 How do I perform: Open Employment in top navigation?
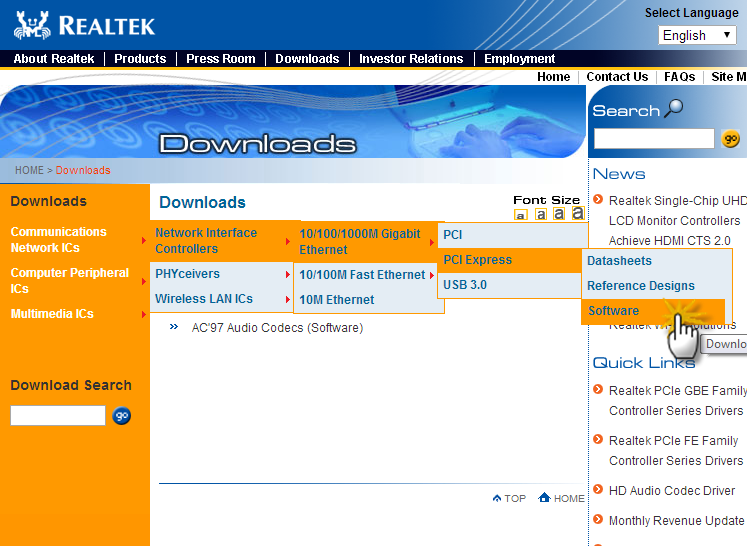(x=519, y=59)
